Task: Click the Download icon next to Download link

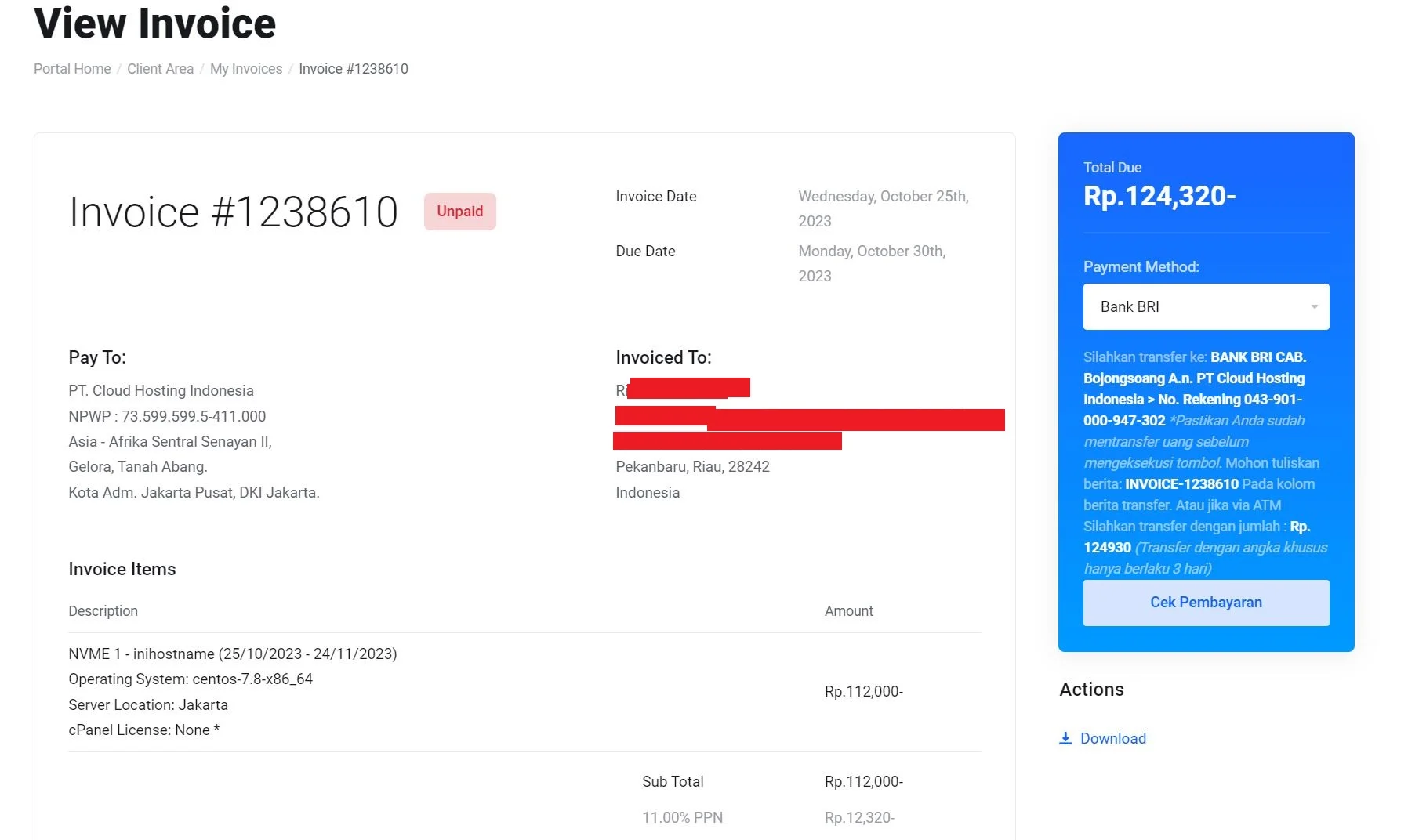Action: [1066, 738]
